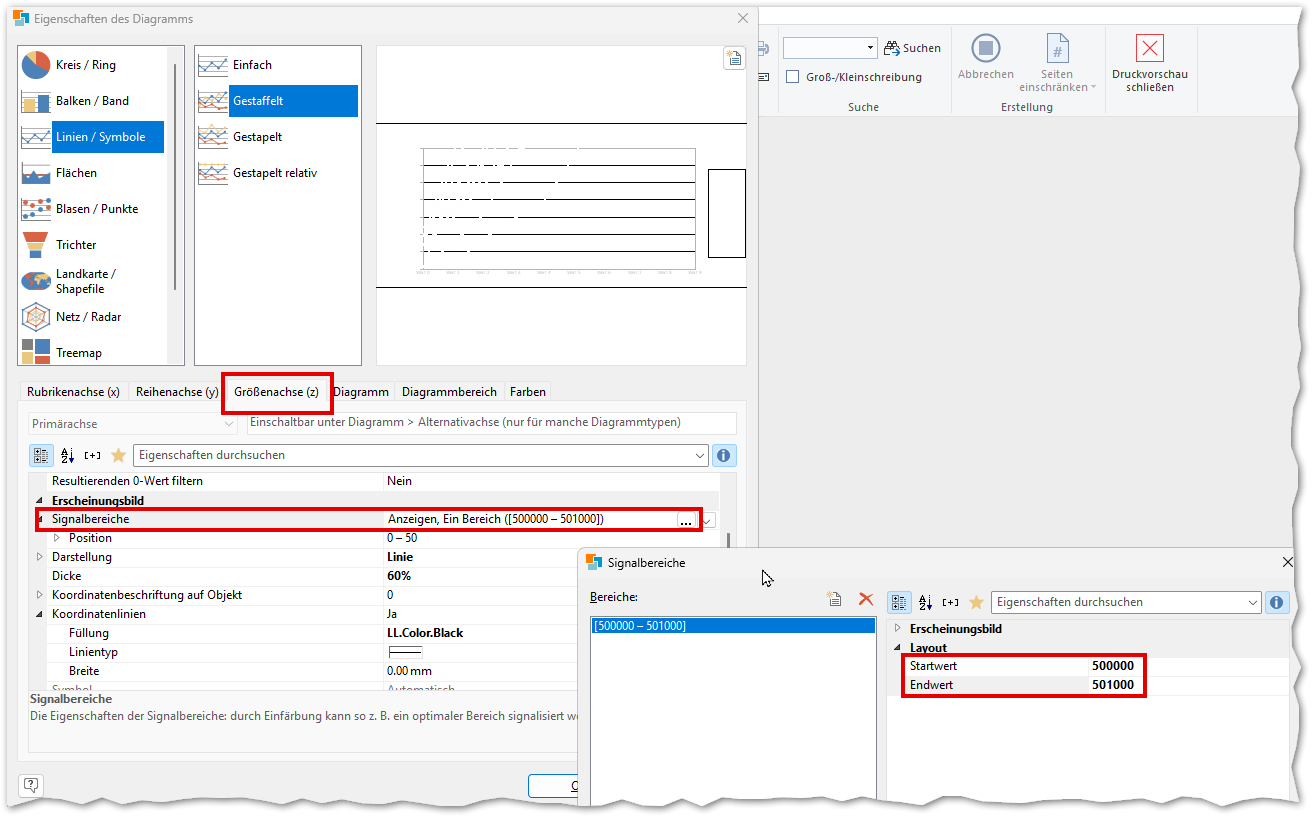Click the new-document icon above the diagram preview
The width and height of the screenshot is (1313, 818).
(734, 58)
